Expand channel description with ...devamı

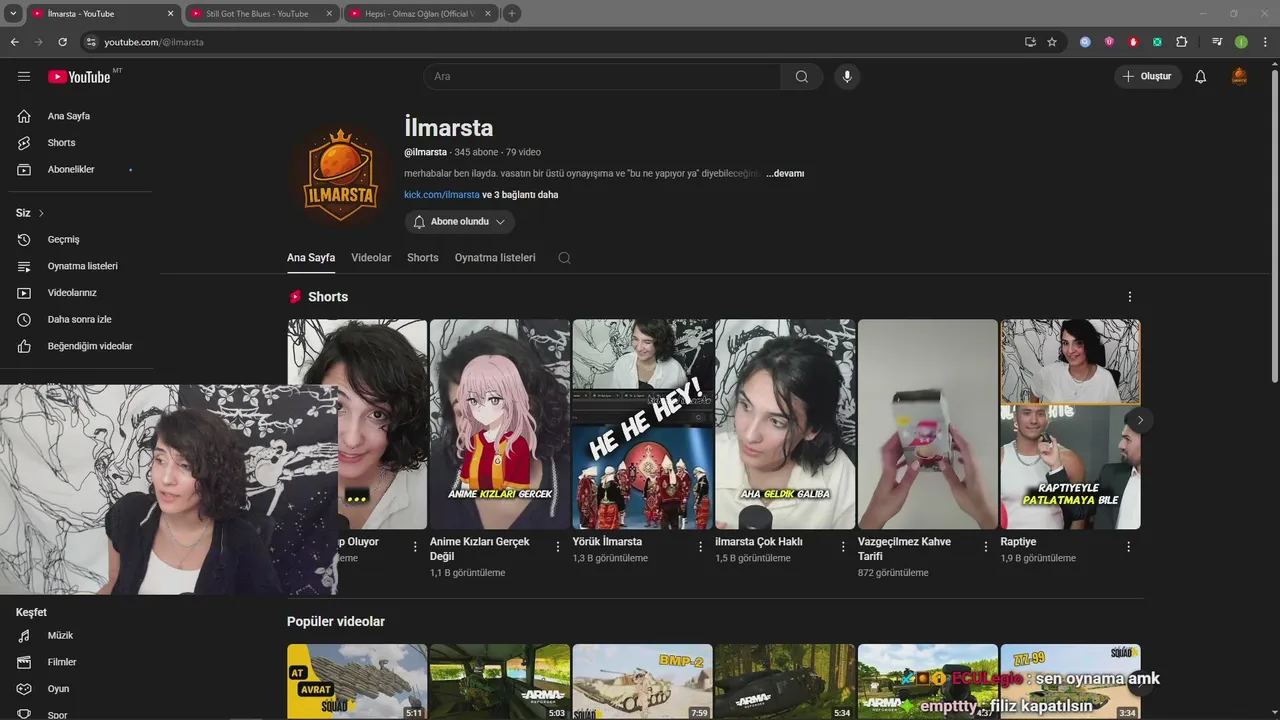tap(785, 174)
